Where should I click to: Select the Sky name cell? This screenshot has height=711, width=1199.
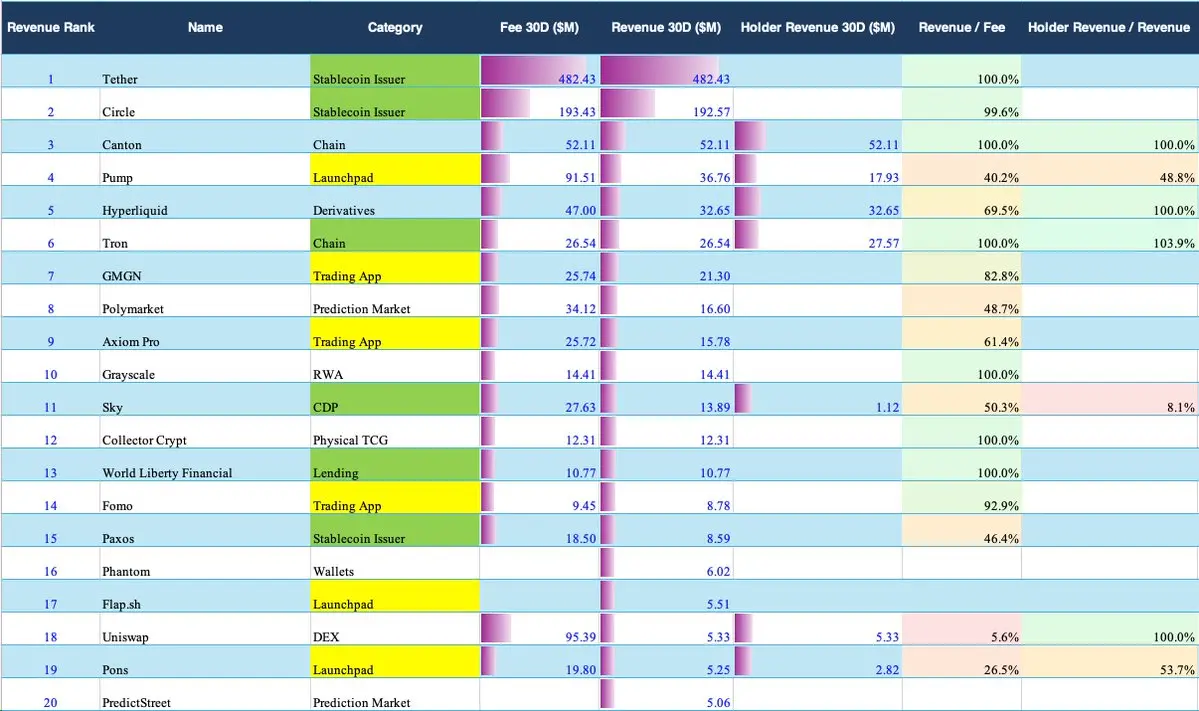205,400
